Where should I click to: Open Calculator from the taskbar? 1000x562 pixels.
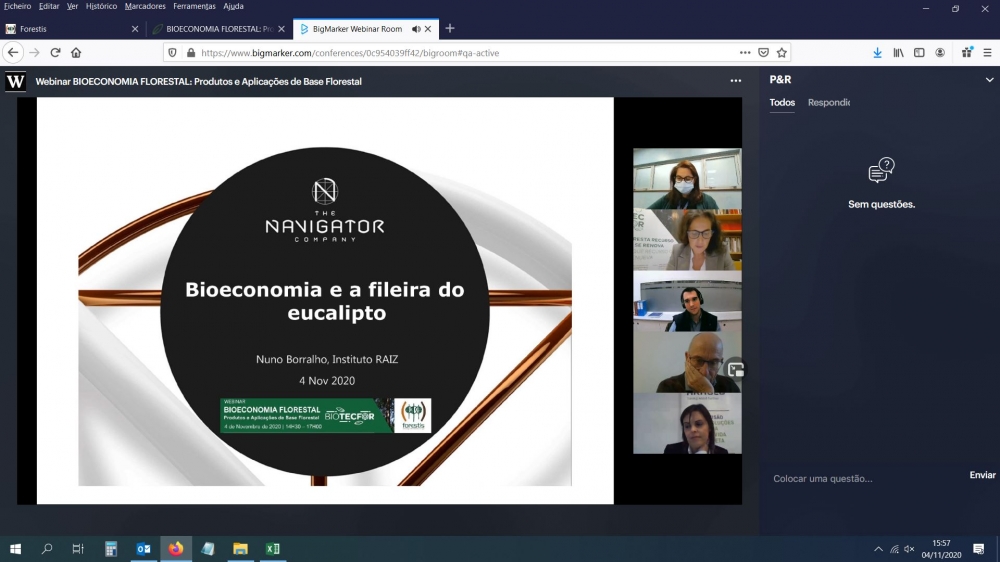111,549
